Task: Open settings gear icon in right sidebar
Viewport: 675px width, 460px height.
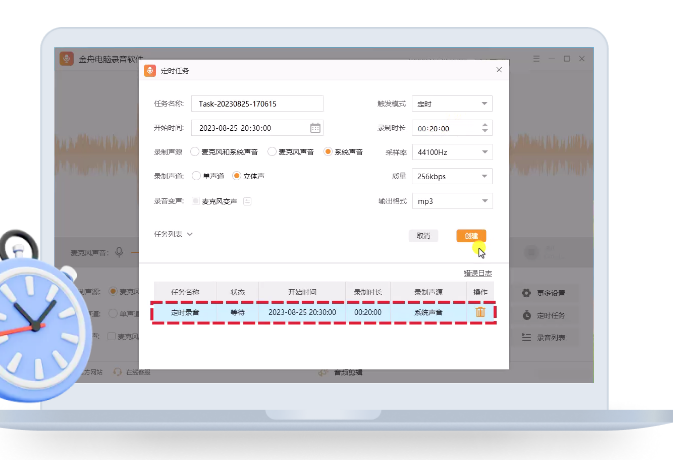Action: coord(527,293)
